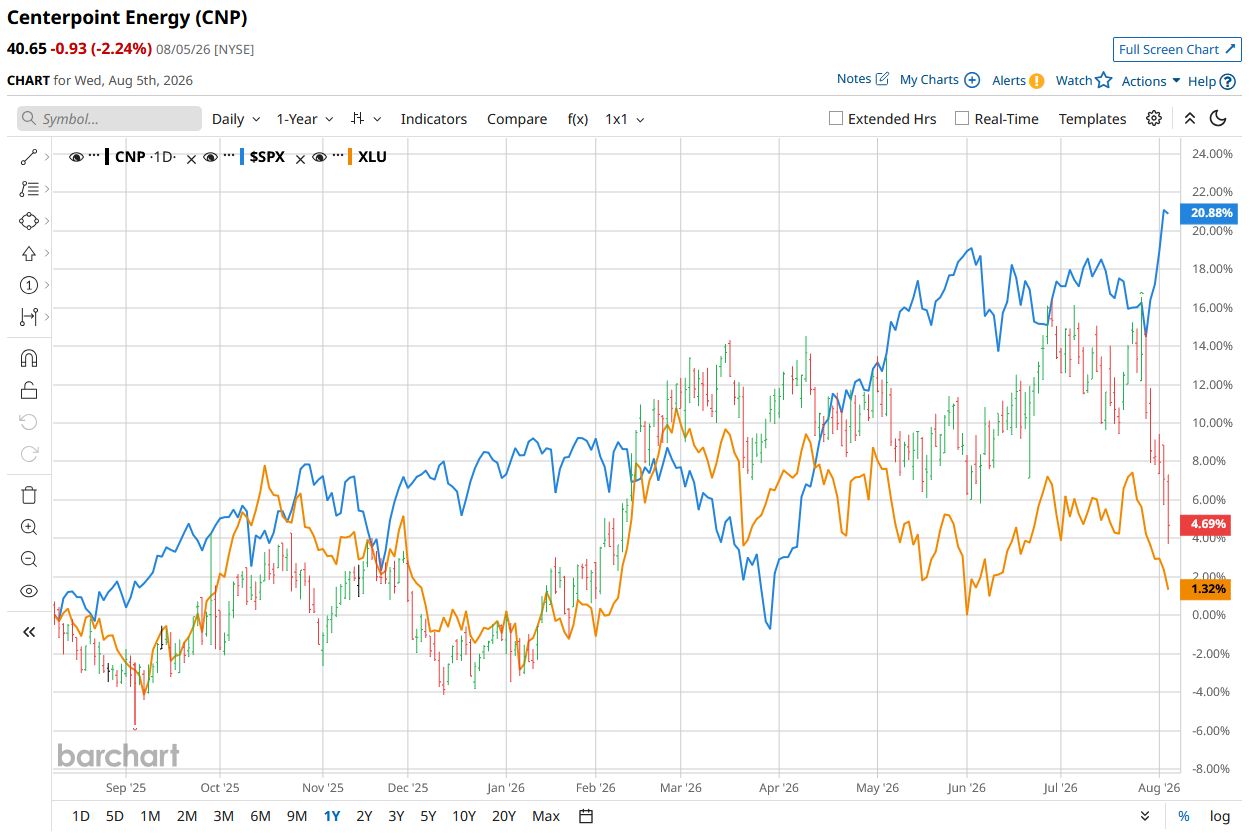The height and width of the screenshot is (833, 1256).
Task: Toggle the percent scale button
Action: pos(1184,816)
